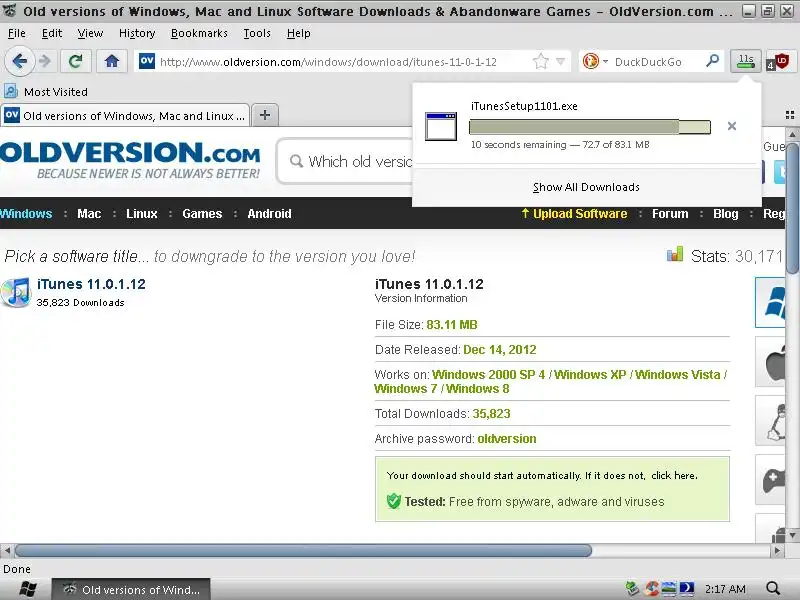Open the Android category link
Image resolution: width=800 pixels, height=600 pixels.
point(269,213)
